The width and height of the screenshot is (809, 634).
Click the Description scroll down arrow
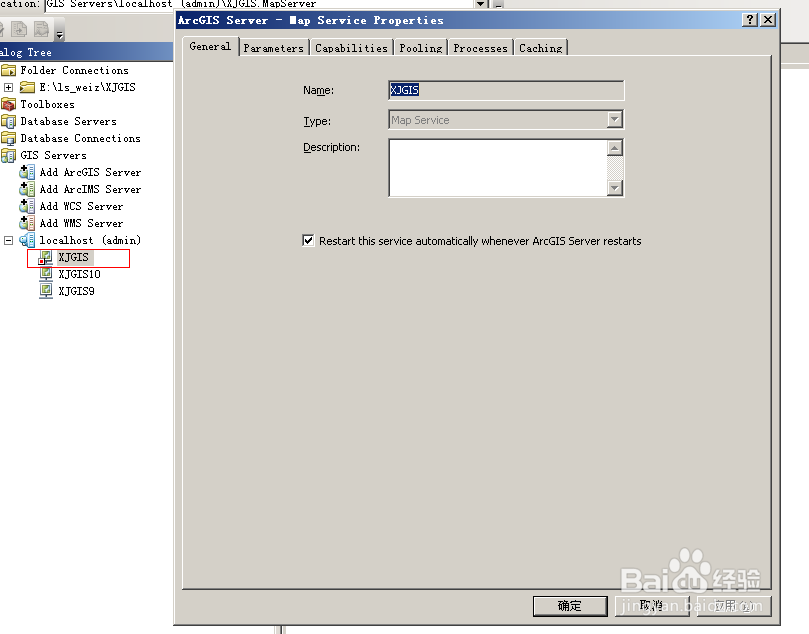click(x=614, y=187)
